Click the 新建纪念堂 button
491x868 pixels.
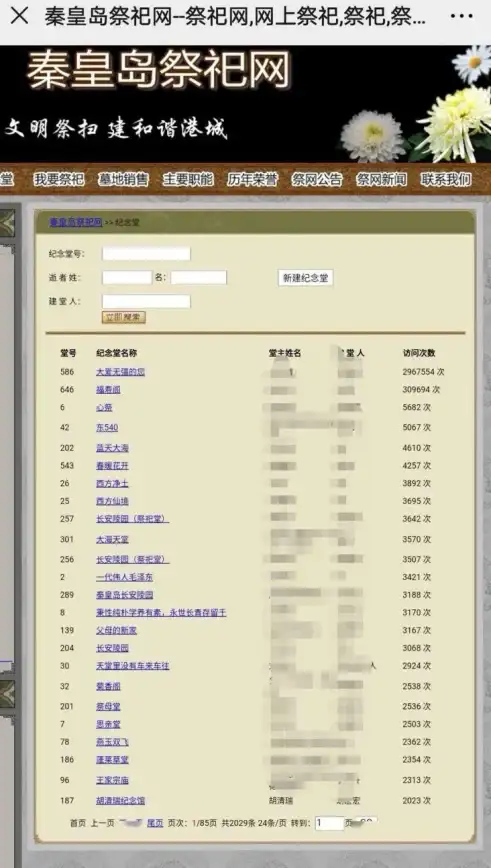click(306, 278)
